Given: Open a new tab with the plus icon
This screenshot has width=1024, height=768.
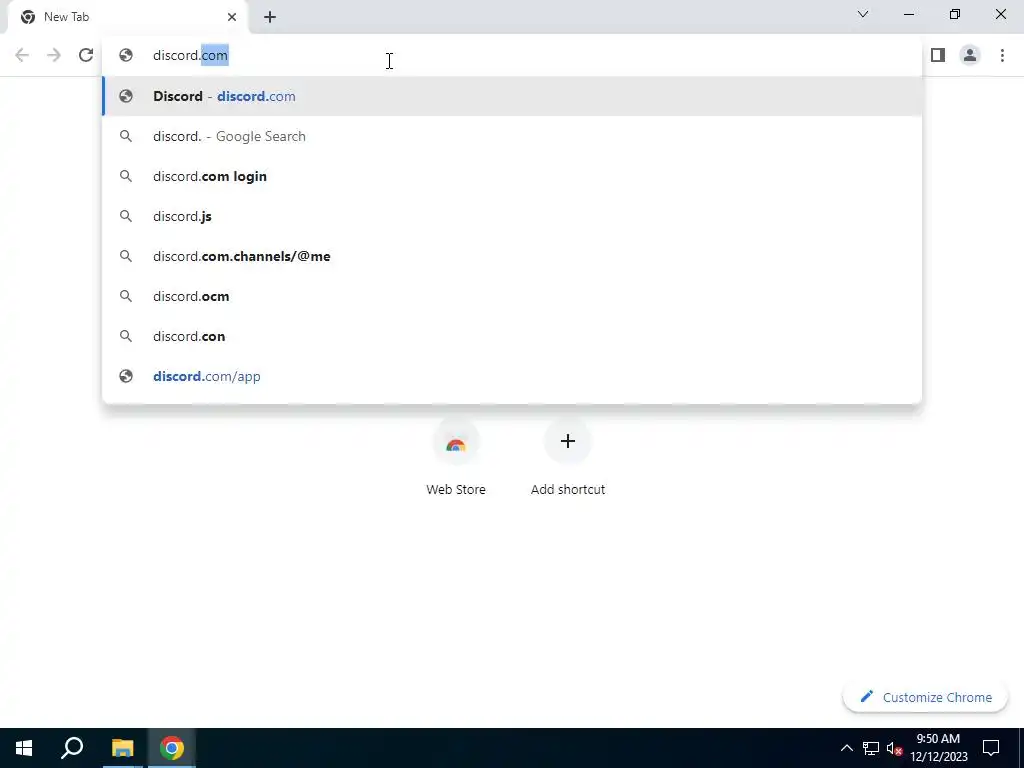Looking at the screenshot, I should point(270,17).
